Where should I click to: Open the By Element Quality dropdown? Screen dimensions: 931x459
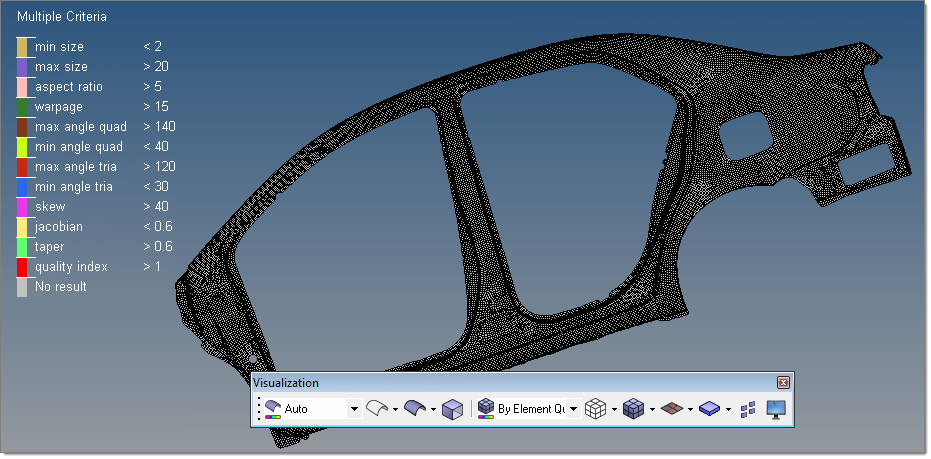coord(574,409)
